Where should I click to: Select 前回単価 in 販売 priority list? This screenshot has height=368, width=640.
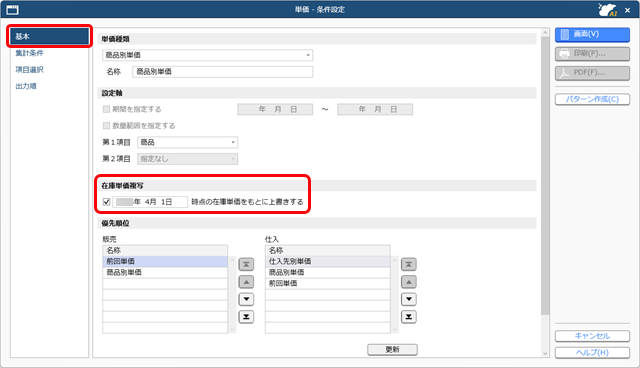click(x=165, y=261)
